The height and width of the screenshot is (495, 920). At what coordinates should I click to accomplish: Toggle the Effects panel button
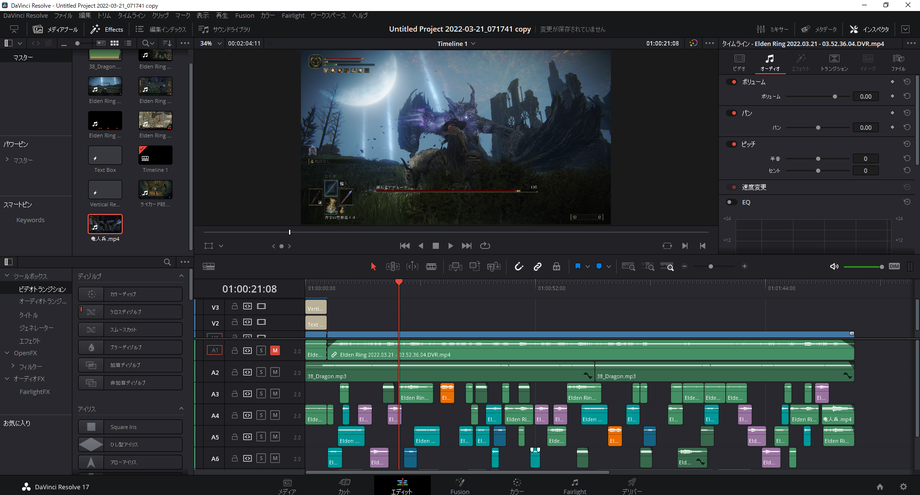click(x=107, y=29)
